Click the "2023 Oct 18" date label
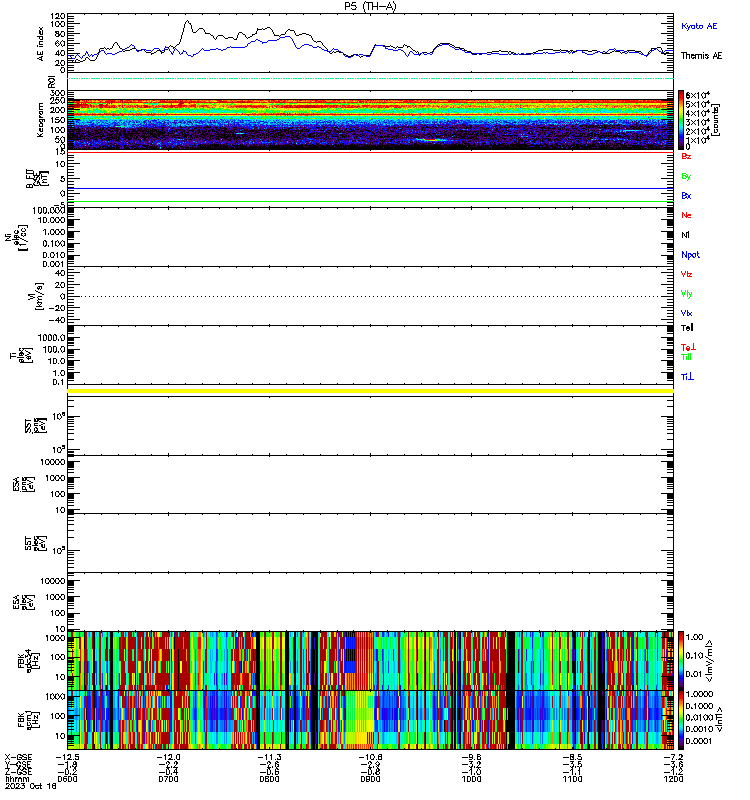Screen dimensions: 750x800 31,786
